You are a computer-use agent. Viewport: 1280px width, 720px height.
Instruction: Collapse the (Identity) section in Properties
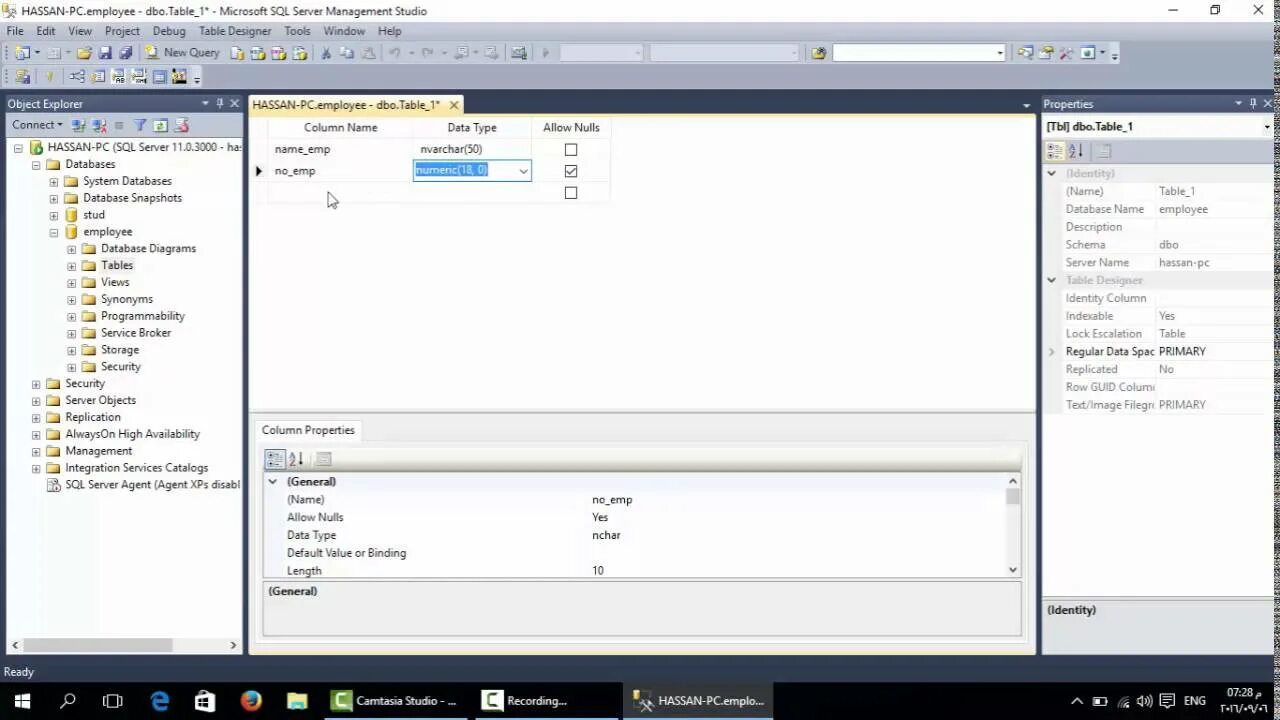point(1051,173)
